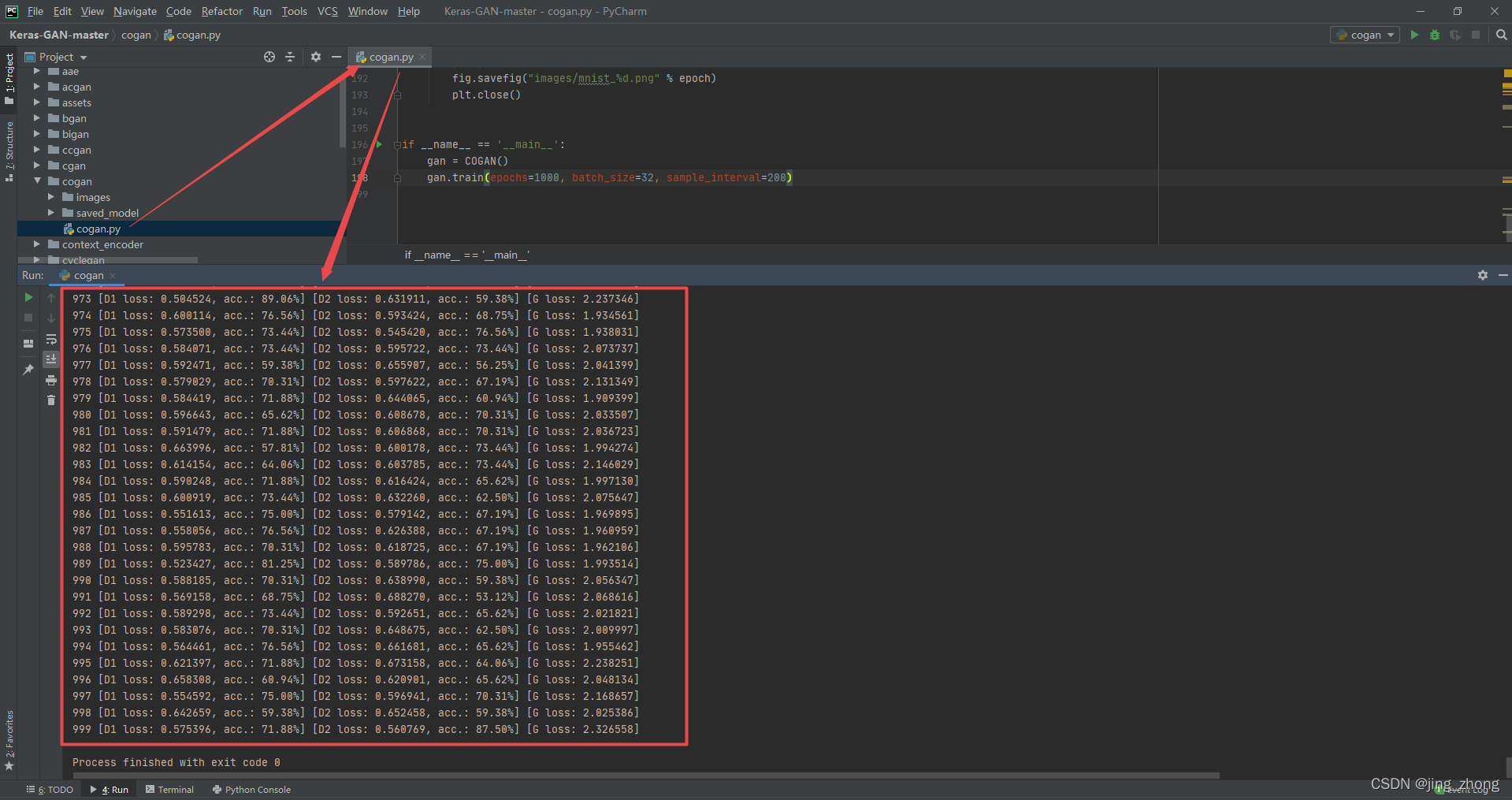The width and height of the screenshot is (1512, 800).
Task: Open the File menu
Action: point(35,11)
